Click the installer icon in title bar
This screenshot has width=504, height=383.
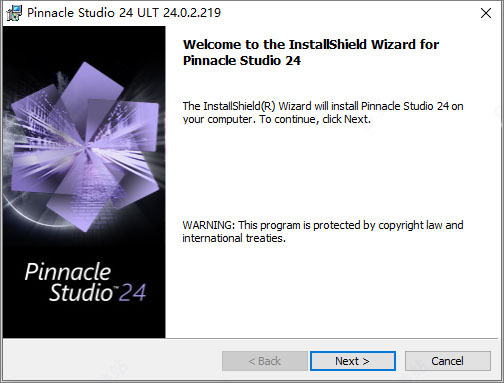(x=14, y=13)
